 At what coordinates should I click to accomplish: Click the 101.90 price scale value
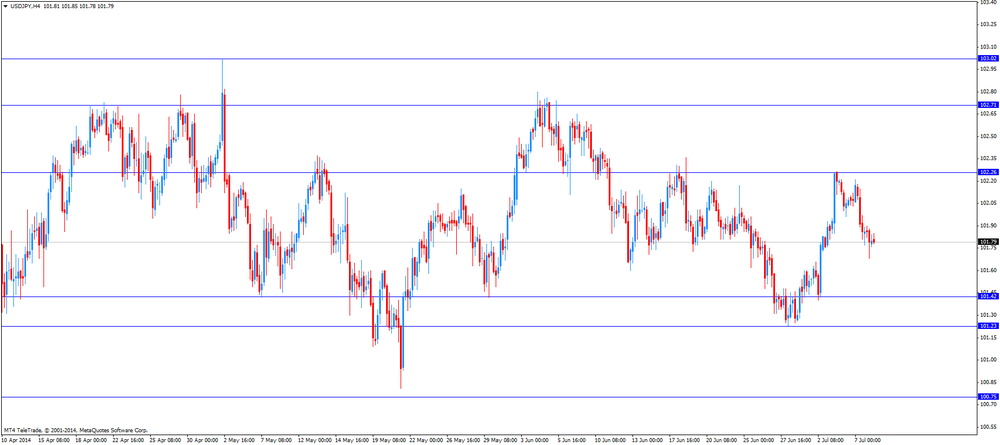988,225
